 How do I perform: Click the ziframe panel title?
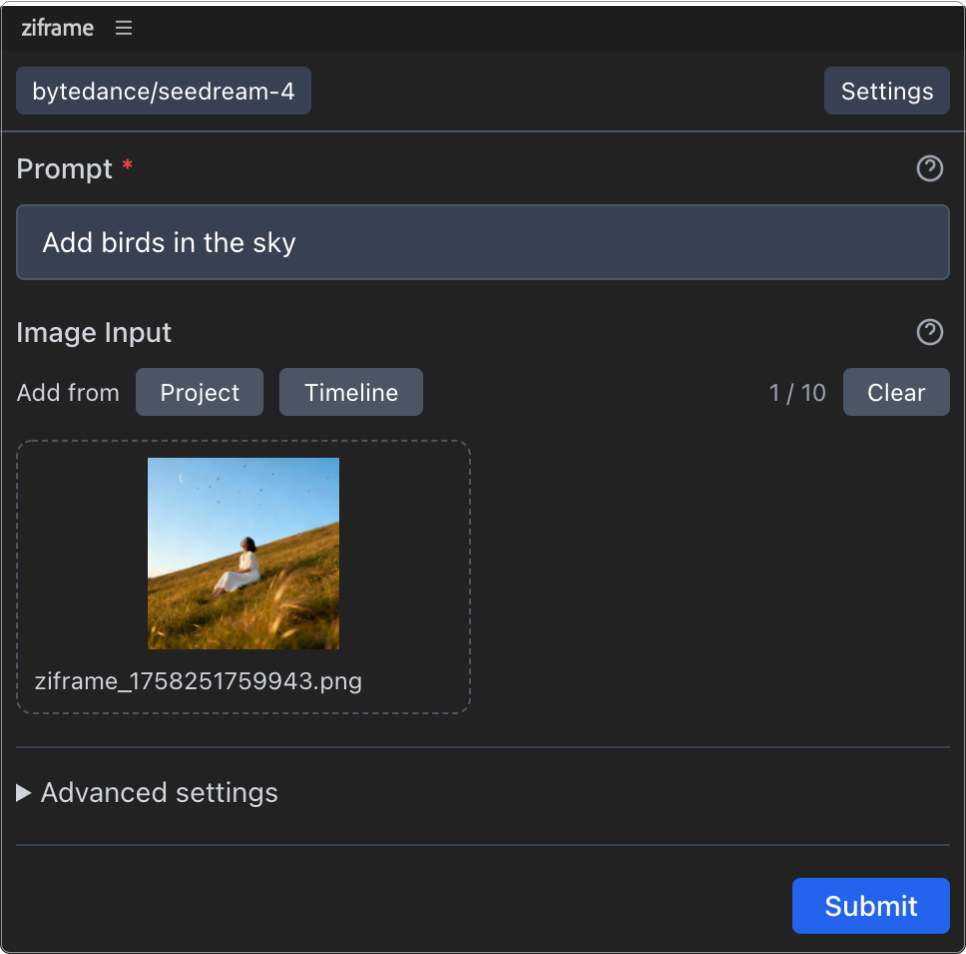(x=57, y=28)
